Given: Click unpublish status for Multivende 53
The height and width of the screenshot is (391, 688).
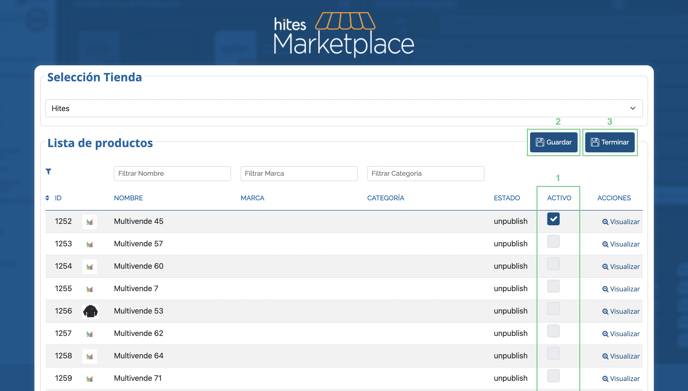Looking at the screenshot, I should pyautogui.click(x=510, y=311).
